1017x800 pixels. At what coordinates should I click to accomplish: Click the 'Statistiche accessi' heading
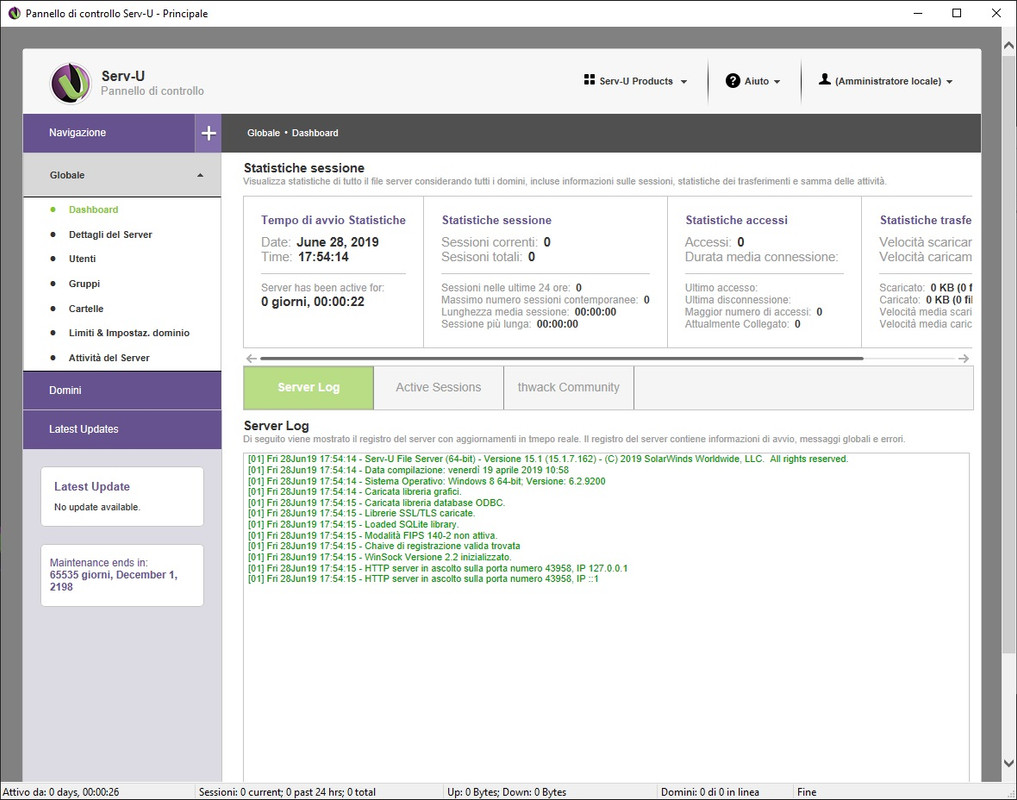pos(737,221)
